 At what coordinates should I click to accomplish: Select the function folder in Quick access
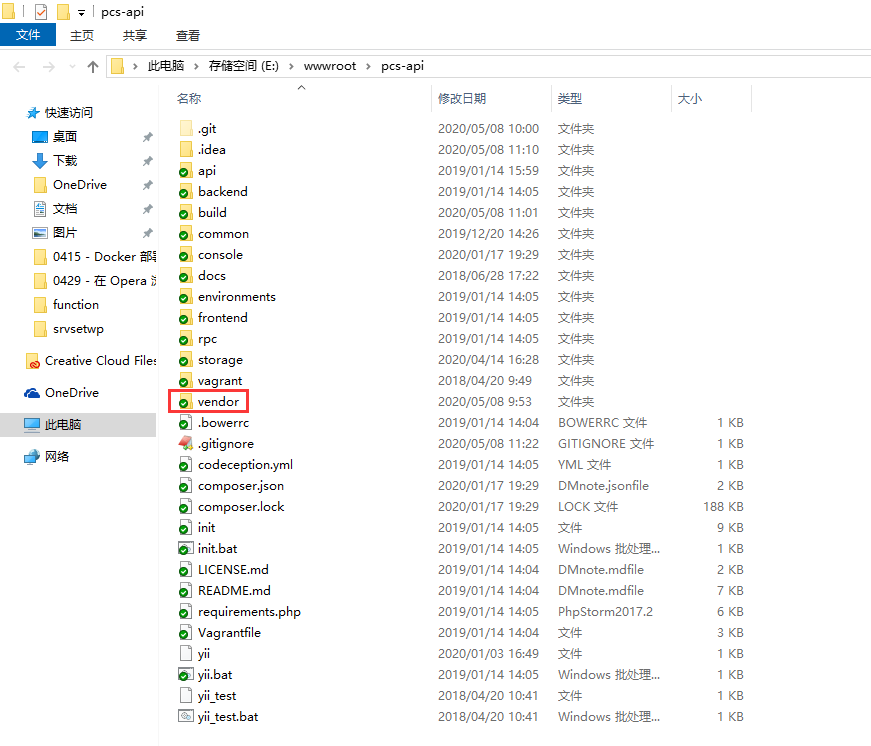tap(76, 305)
